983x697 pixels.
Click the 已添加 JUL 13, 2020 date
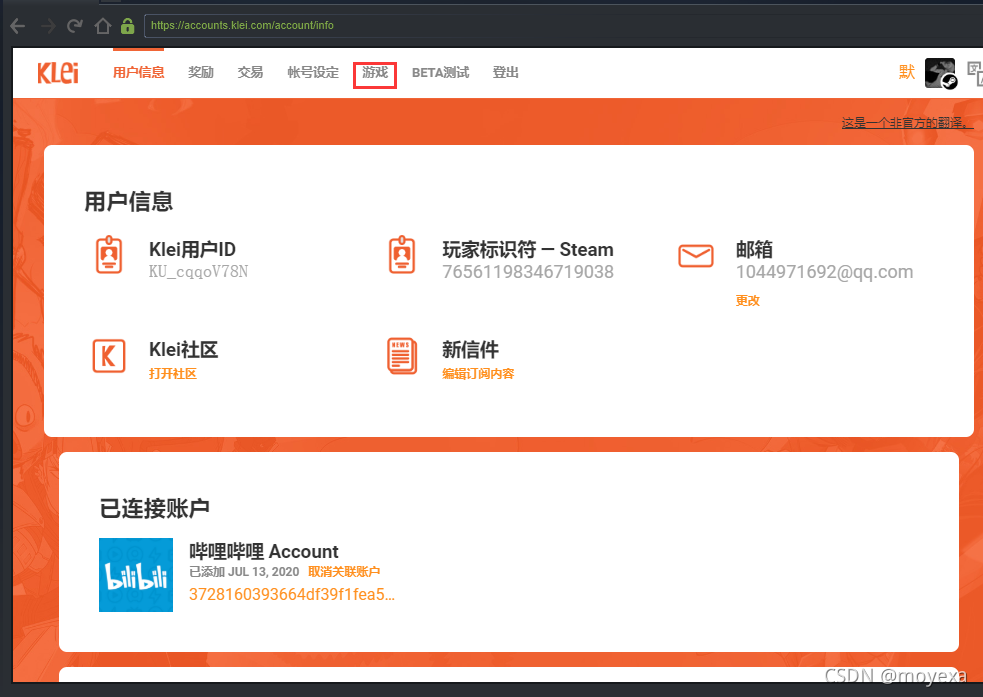(x=244, y=572)
